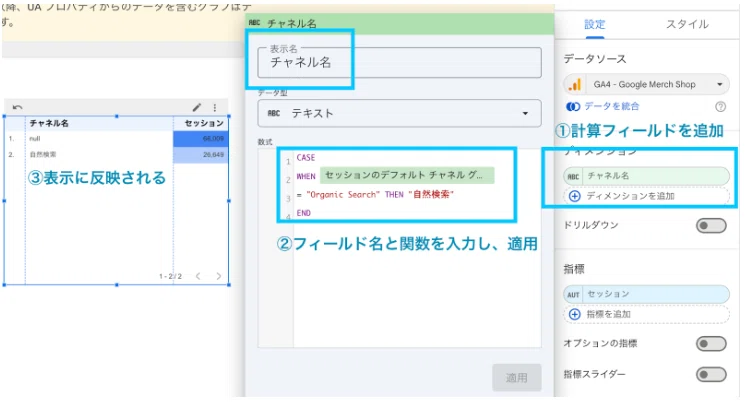
Task: Select the チャネル名 dimension chip
Action: pos(646,176)
